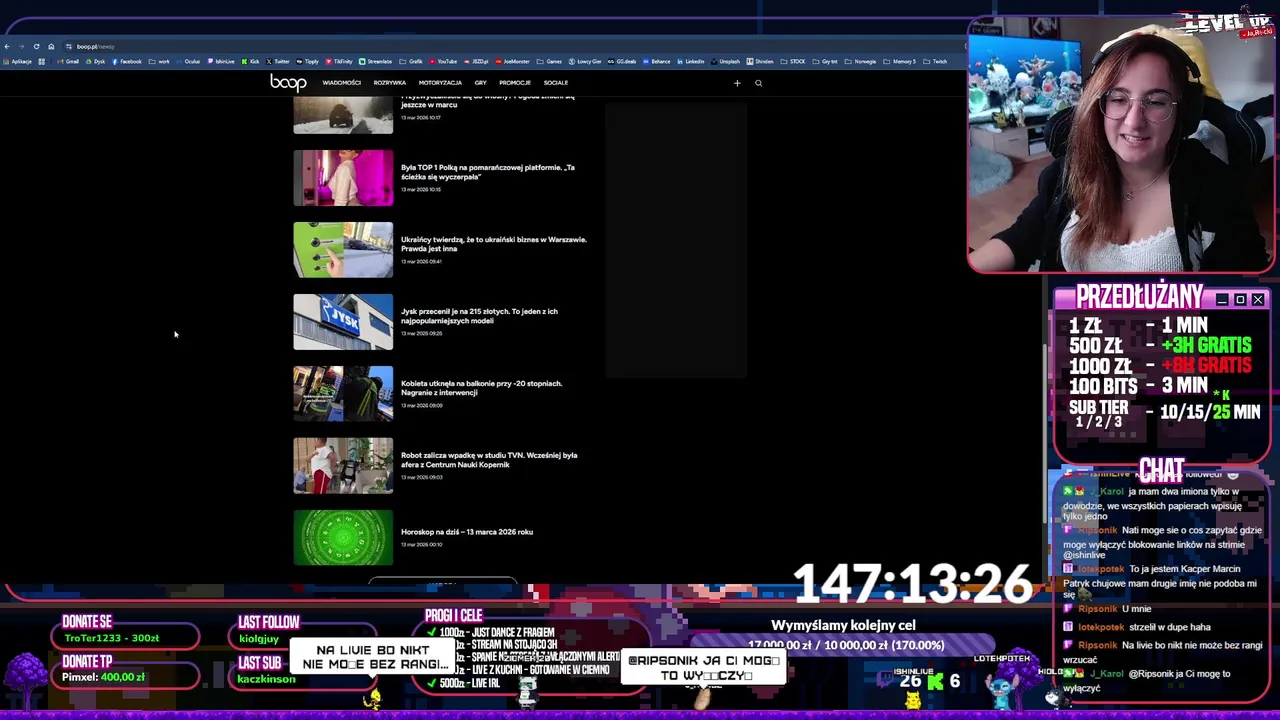Open the Dysk bookmark
Image resolution: width=1280 pixels, height=720 pixels.
pyautogui.click(x=95, y=62)
